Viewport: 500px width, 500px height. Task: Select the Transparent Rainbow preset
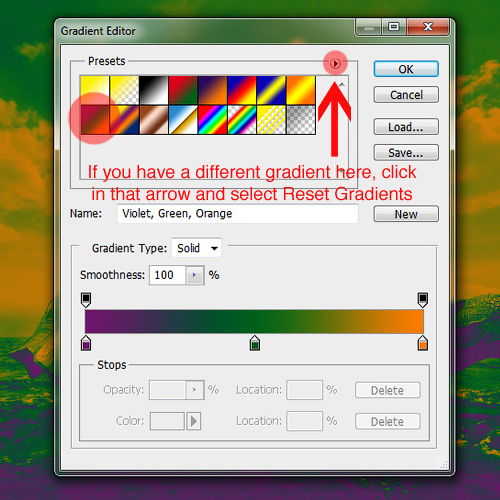click(242, 120)
